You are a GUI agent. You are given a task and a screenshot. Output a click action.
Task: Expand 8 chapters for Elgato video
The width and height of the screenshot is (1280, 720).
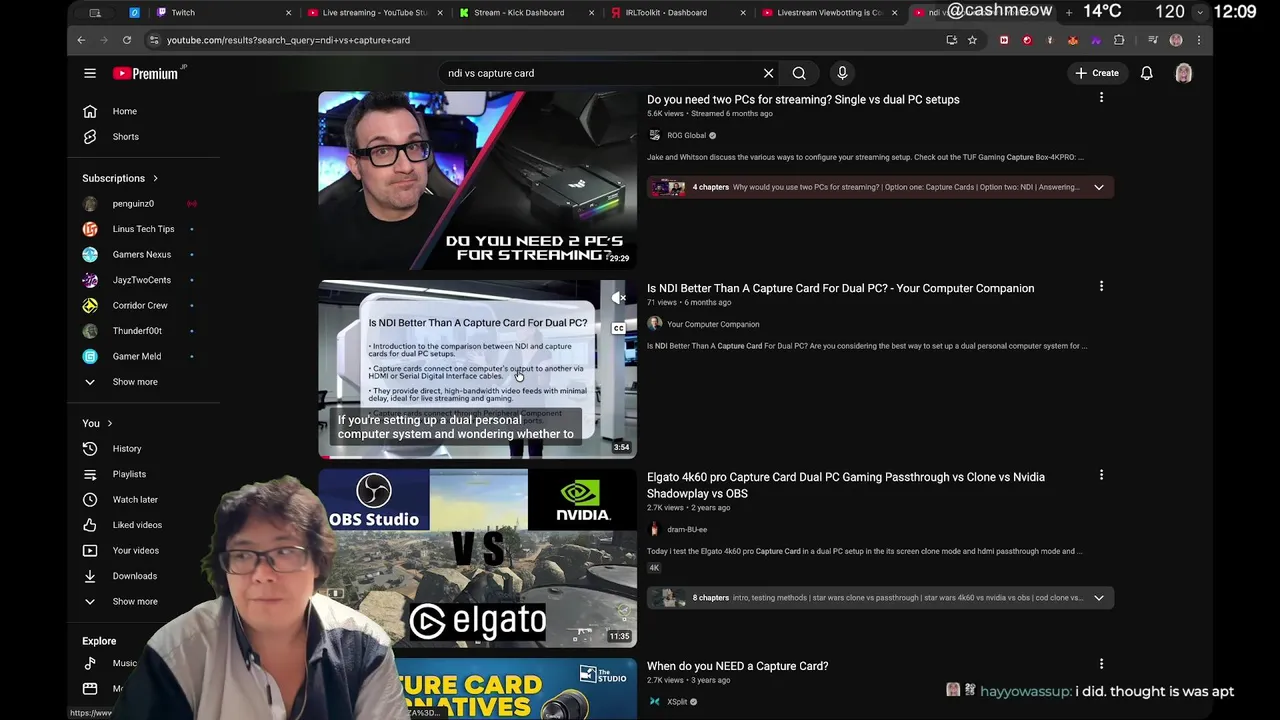pos(1098,598)
